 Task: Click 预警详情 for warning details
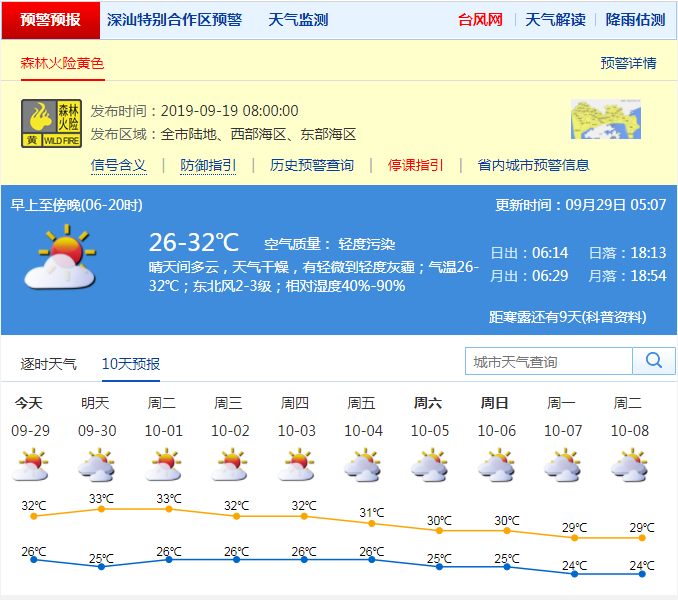pyautogui.click(x=628, y=63)
